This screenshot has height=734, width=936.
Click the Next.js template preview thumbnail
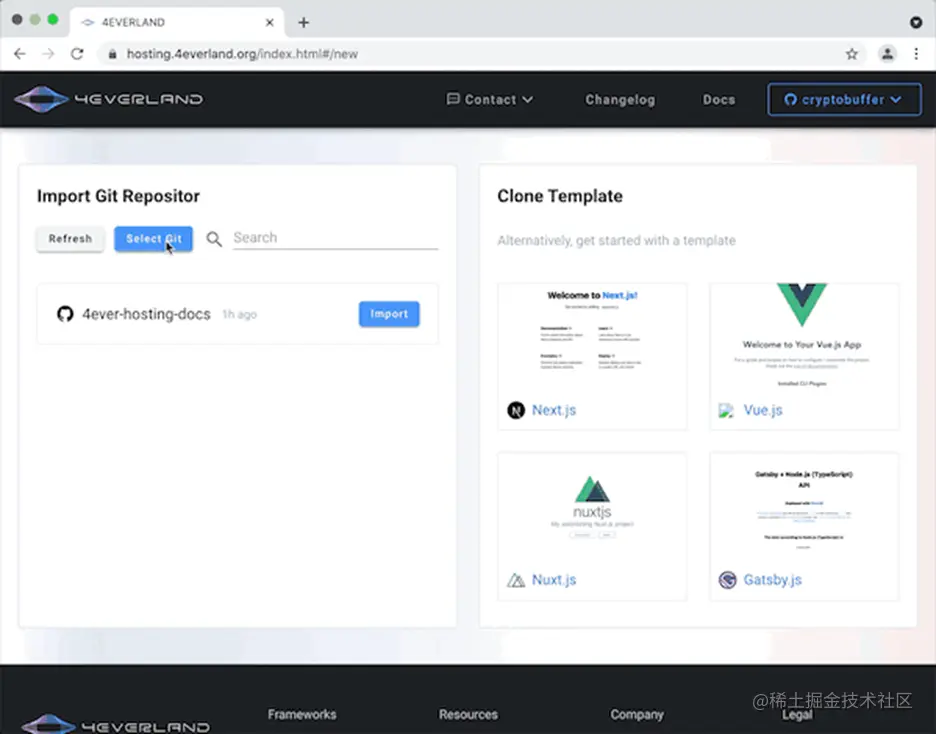[592, 335]
